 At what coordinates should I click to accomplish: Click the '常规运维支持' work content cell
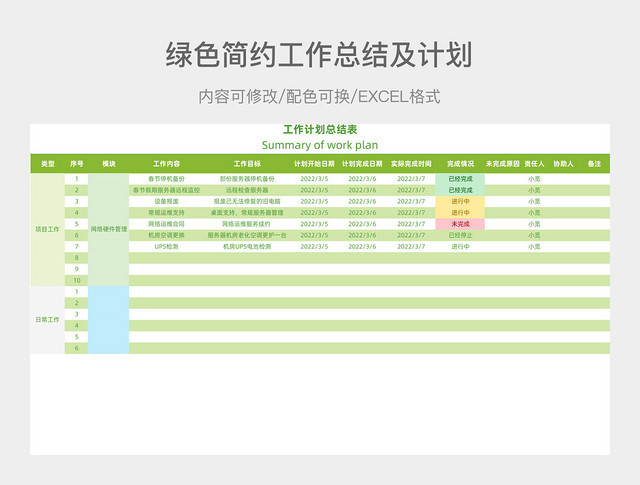[x=167, y=213]
